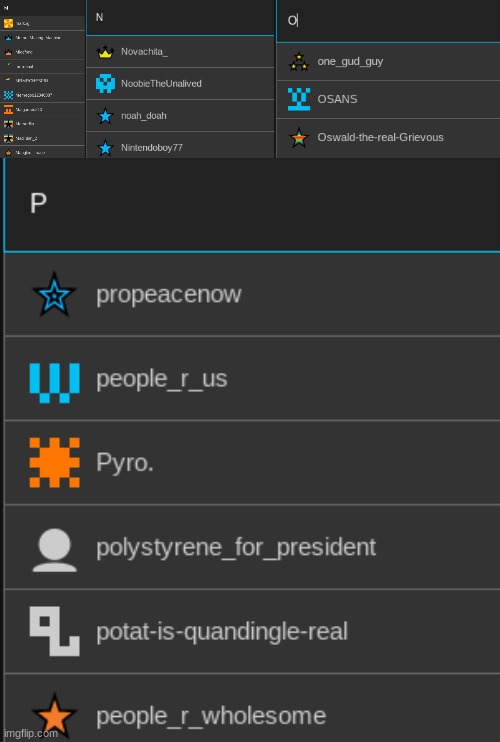Click the blue star icon beside propeacenow

[54, 294]
